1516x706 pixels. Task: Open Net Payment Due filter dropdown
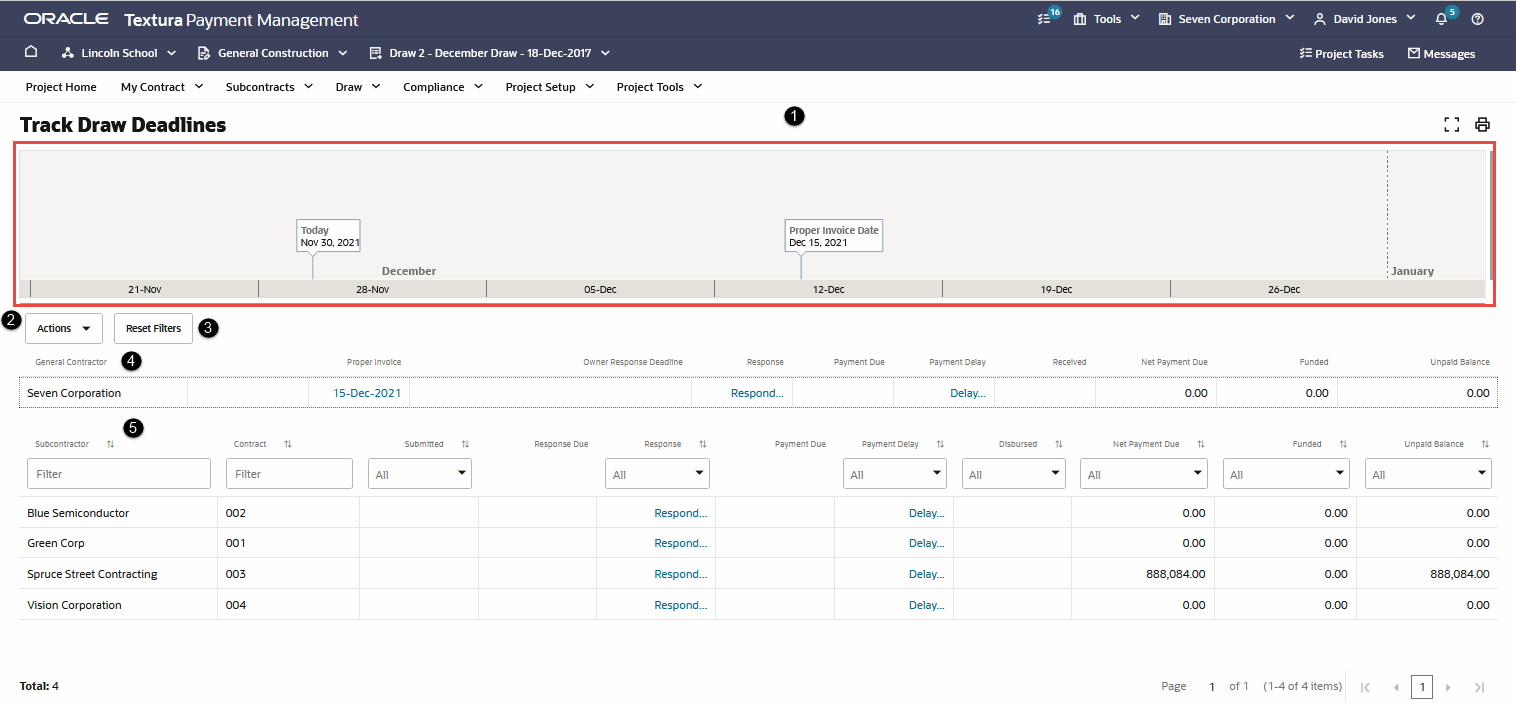pos(1144,474)
